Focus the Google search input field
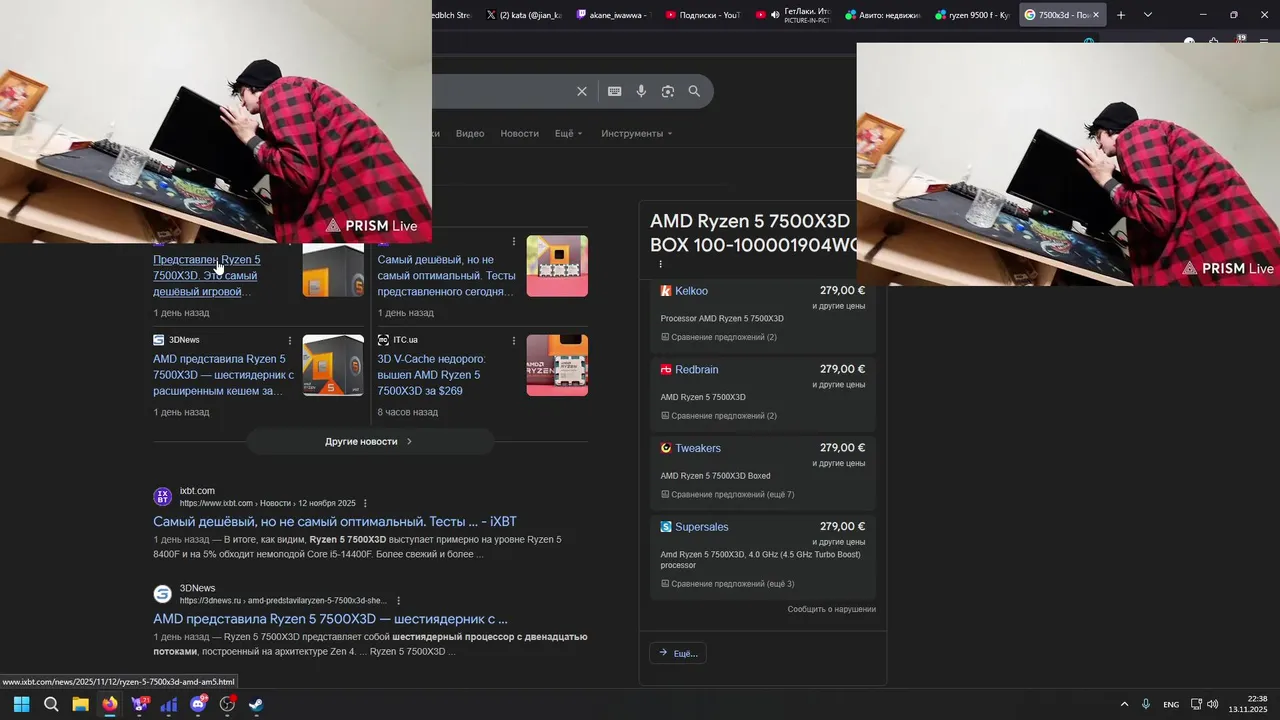Viewport: 1280px width, 720px height. 500,91
